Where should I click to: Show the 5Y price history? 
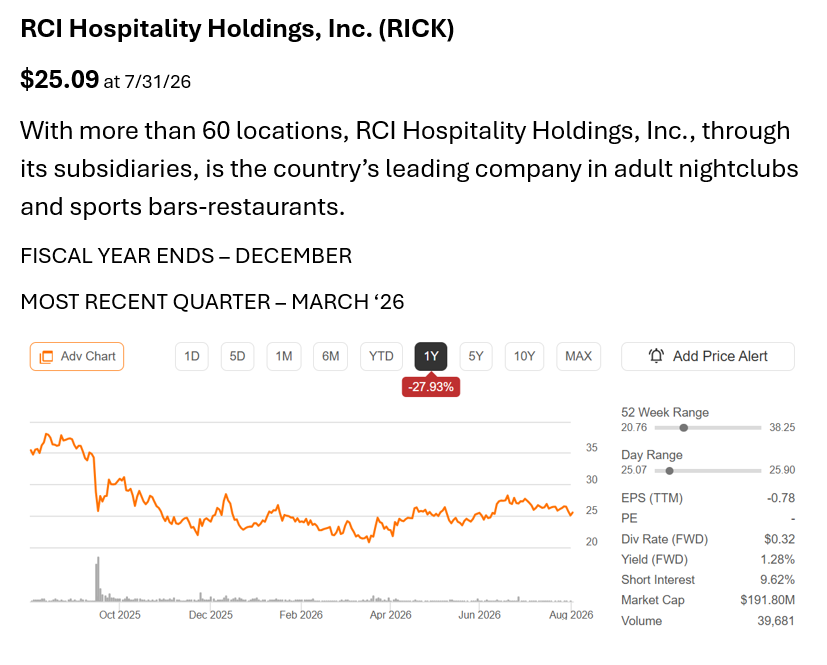tap(476, 356)
